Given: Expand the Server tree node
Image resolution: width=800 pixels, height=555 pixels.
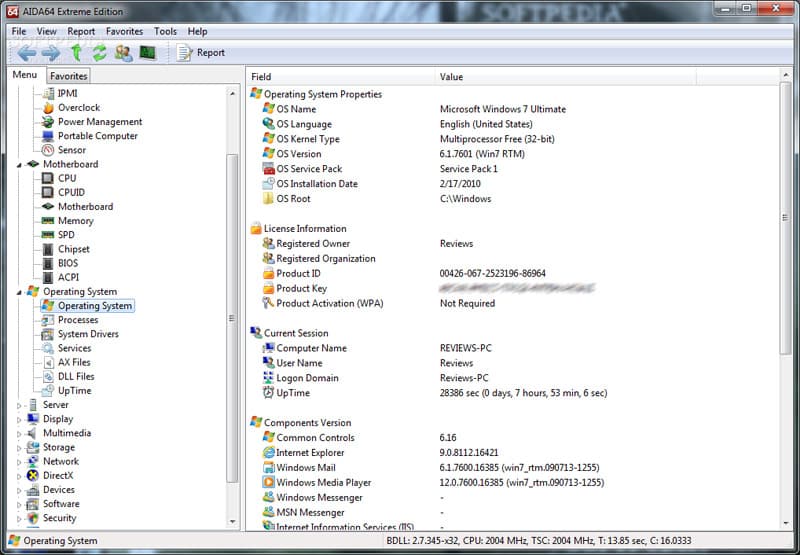Looking at the screenshot, I should click(x=19, y=405).
